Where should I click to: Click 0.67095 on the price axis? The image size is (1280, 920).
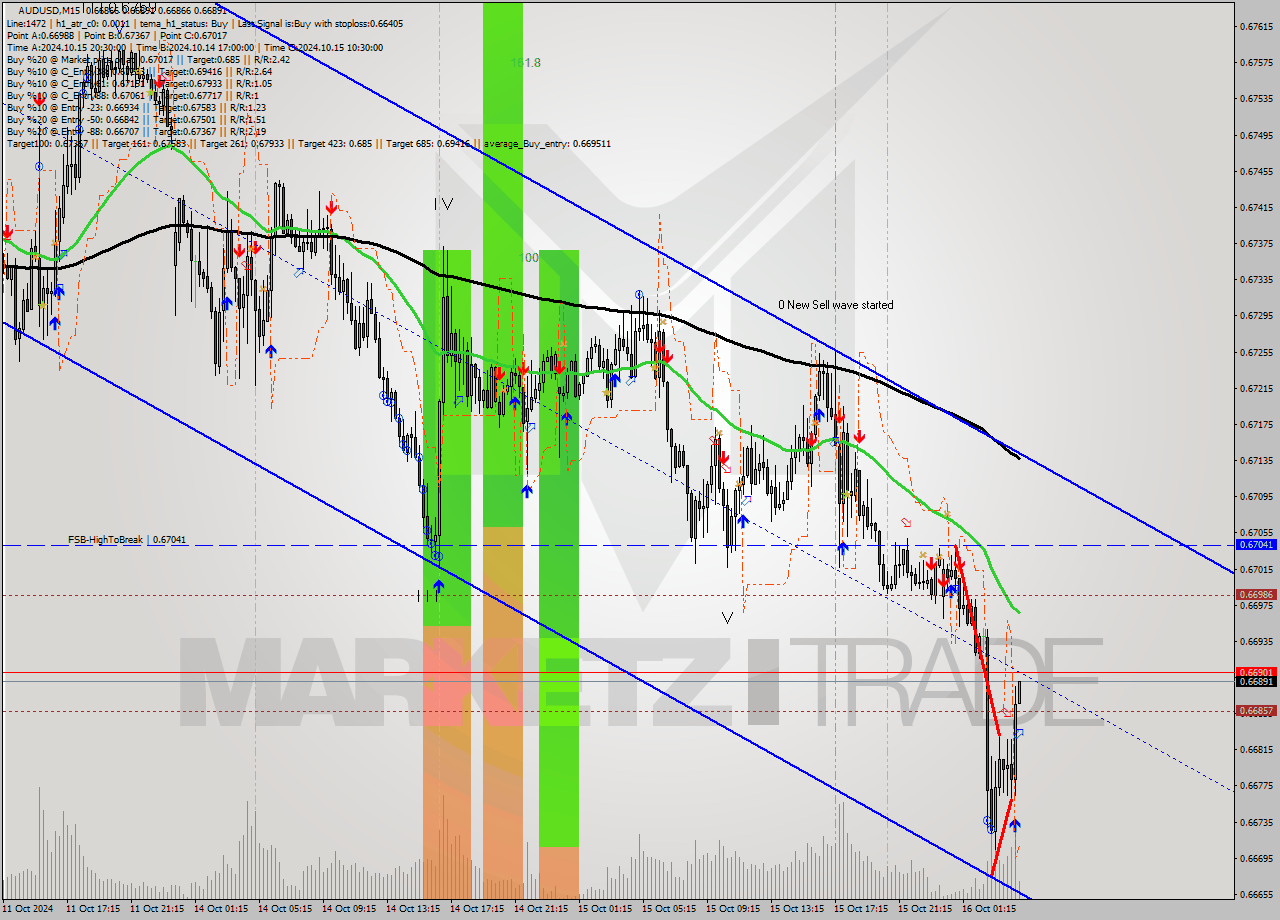[x=1256, y=496]
